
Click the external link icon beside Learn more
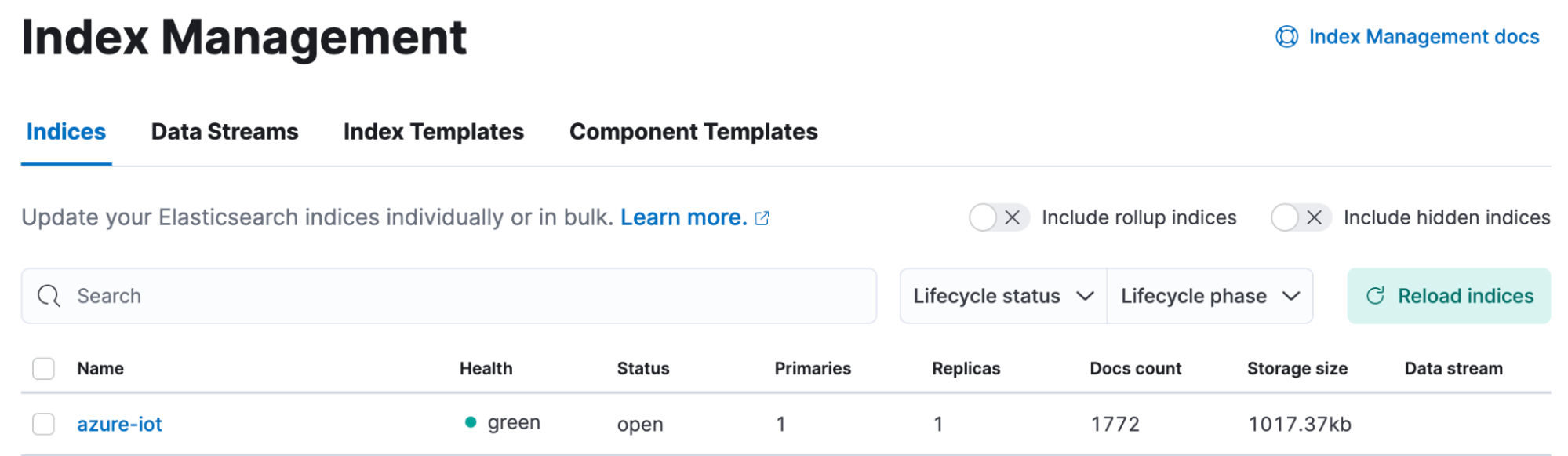click(x=762, y=217)
